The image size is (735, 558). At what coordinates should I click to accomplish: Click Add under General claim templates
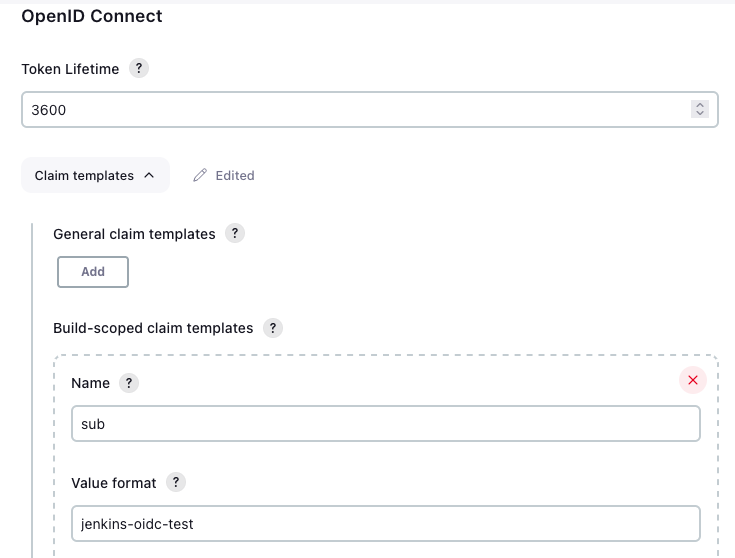click(x=93, y=271)
